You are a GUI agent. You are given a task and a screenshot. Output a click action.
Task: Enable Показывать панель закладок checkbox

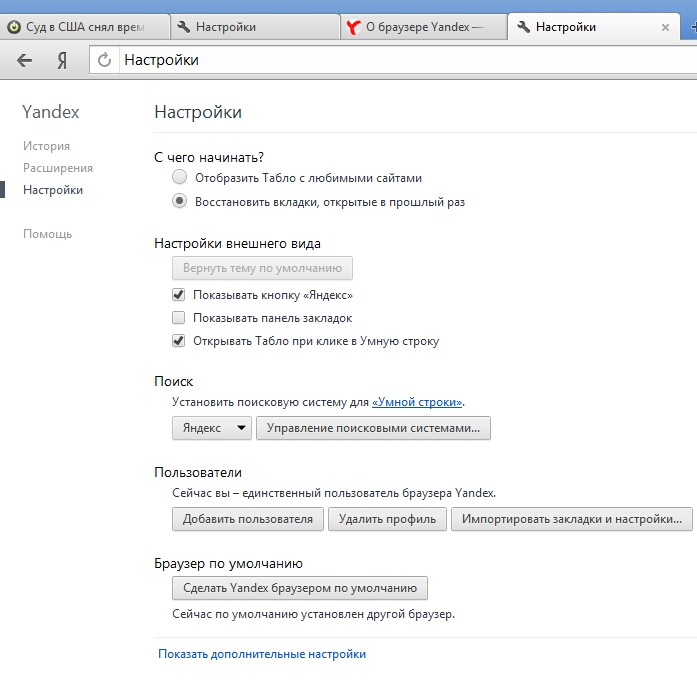[x=179, y=318]
